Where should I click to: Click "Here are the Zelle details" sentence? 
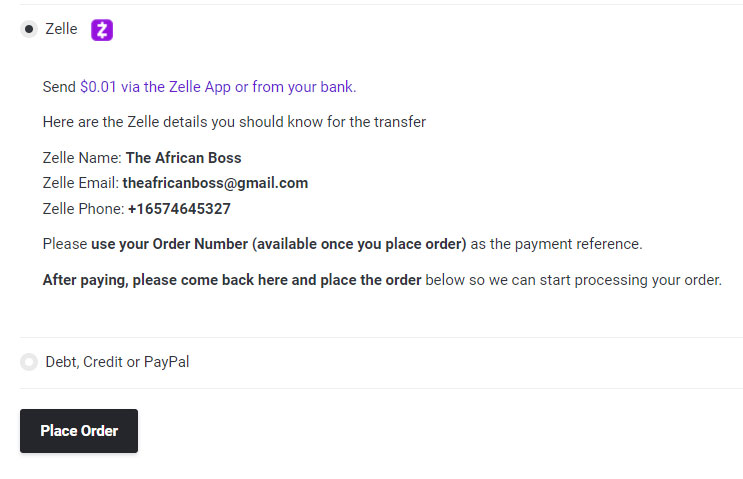click(x=234, y=122)
